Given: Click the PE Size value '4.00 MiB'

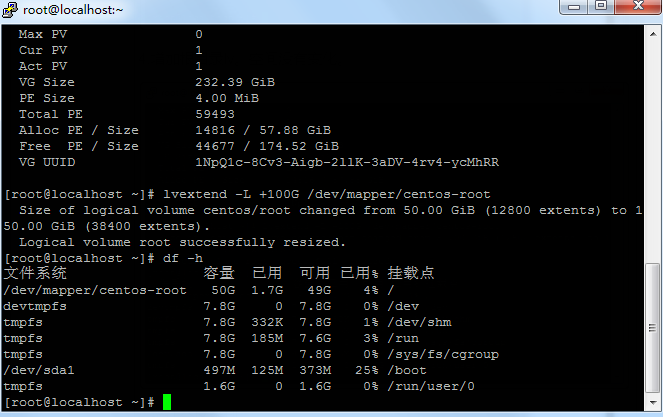Looking at the screenshot, I should pos(227,98).
